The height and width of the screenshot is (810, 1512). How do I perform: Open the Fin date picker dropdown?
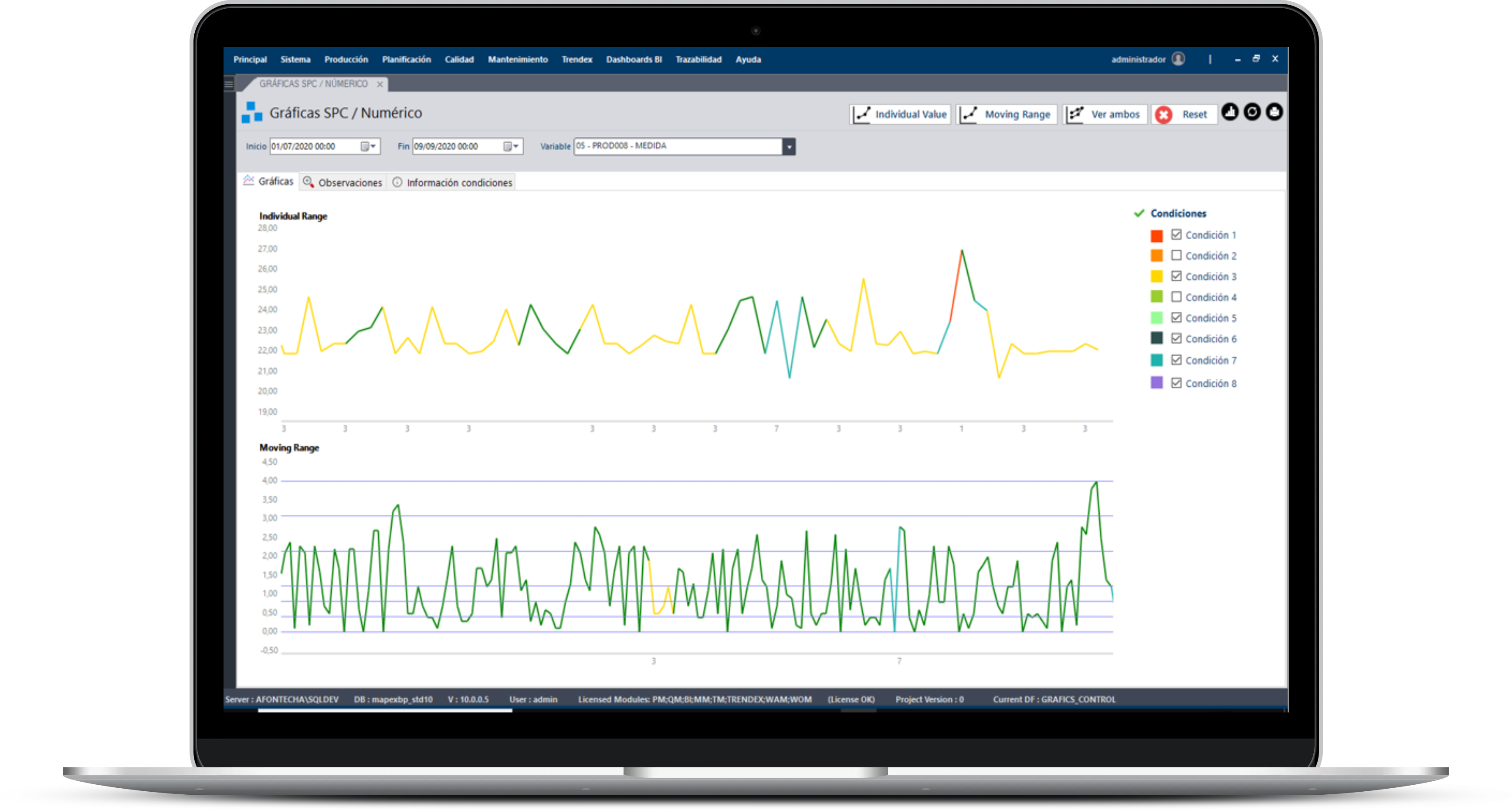point(511,147)
